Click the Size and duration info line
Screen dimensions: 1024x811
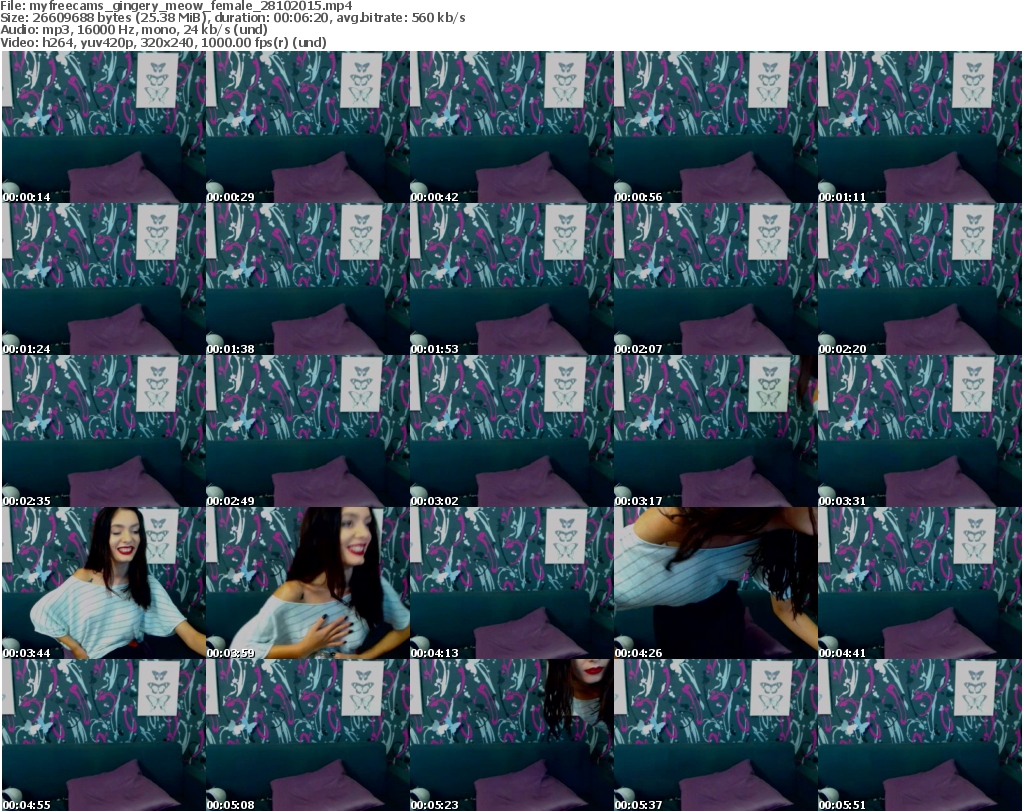(232, 18)
